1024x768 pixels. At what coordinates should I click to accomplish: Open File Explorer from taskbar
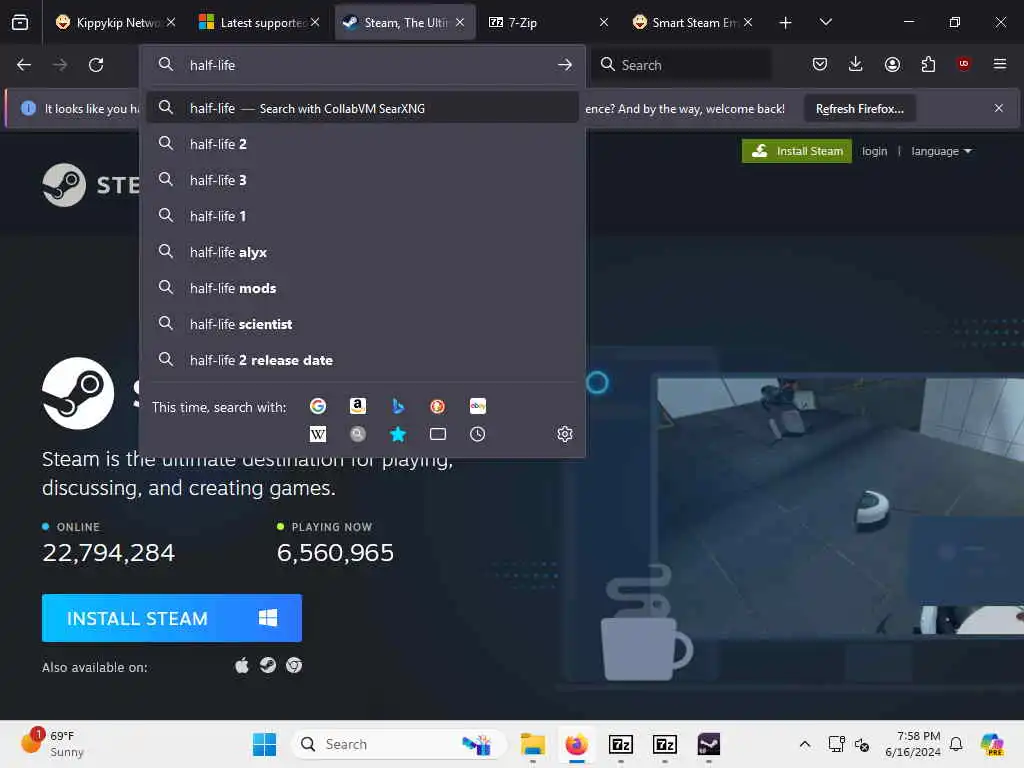tap(533, 744)
